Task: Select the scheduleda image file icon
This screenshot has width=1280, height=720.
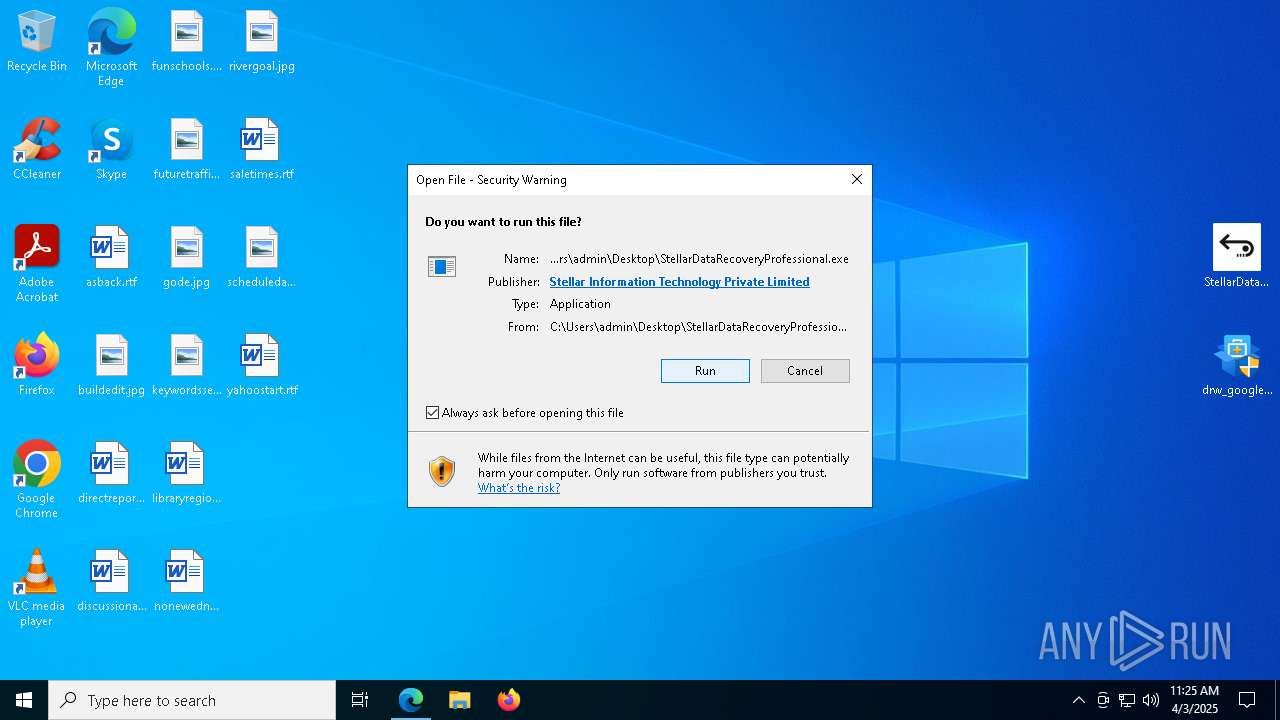Action: pos(261,257)
